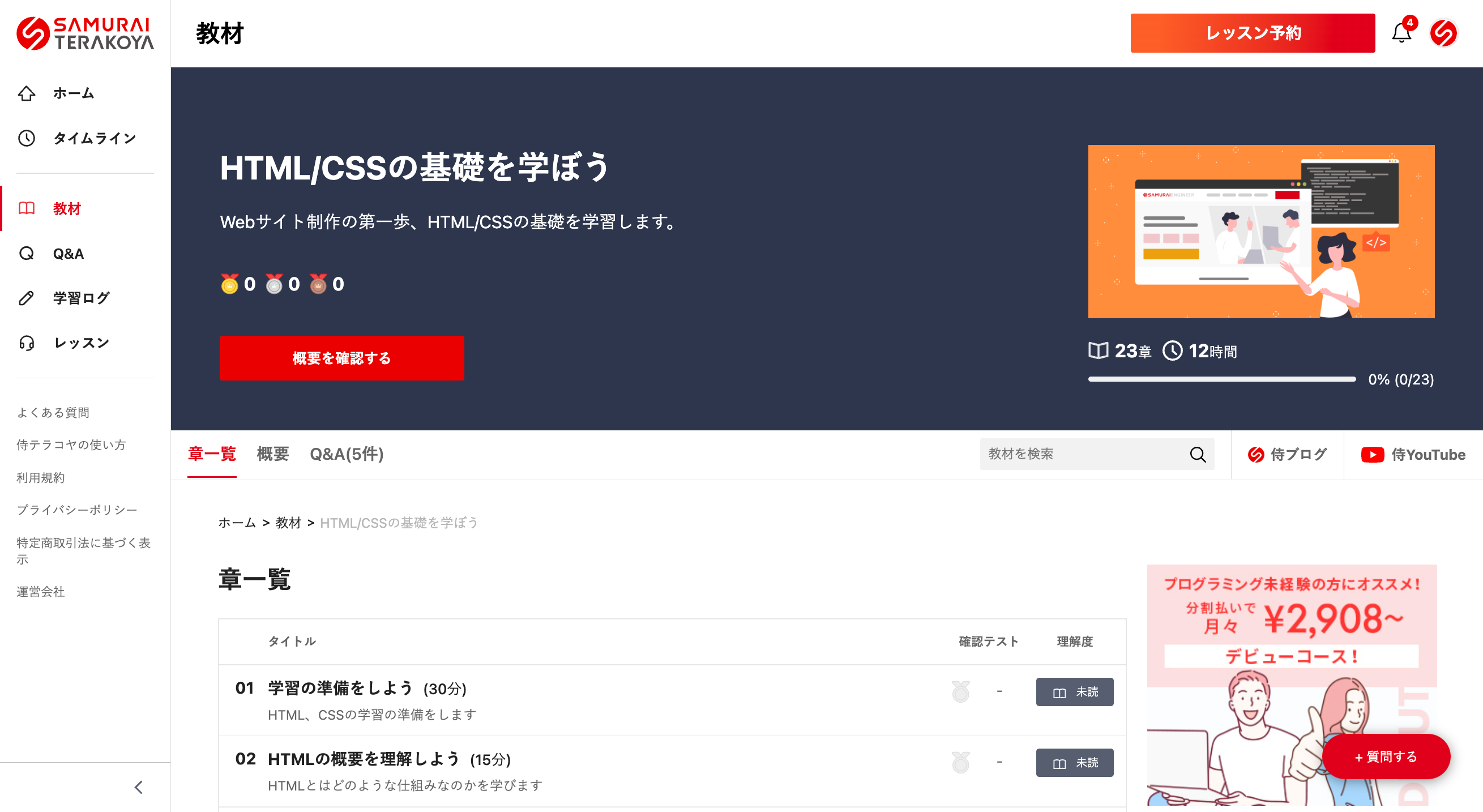Focus the 教材を検索 search field

coord(1082,454)
